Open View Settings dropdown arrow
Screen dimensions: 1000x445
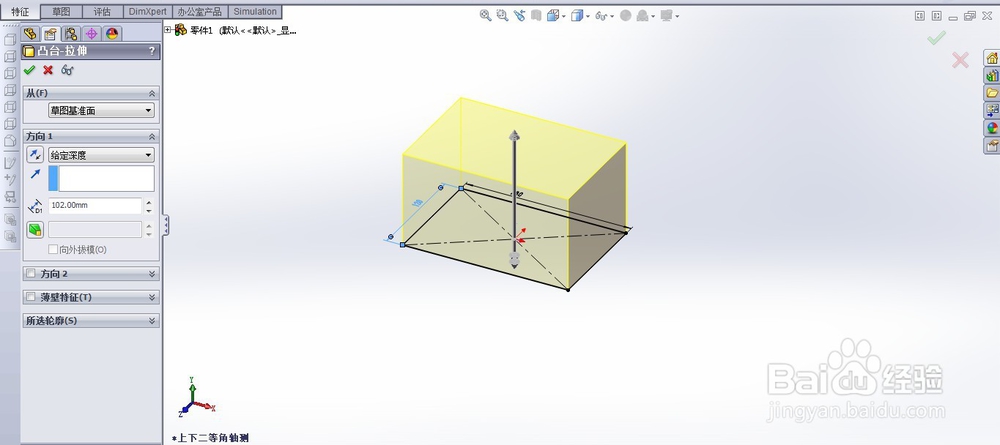pyautogui.click(x=677, y=16)
